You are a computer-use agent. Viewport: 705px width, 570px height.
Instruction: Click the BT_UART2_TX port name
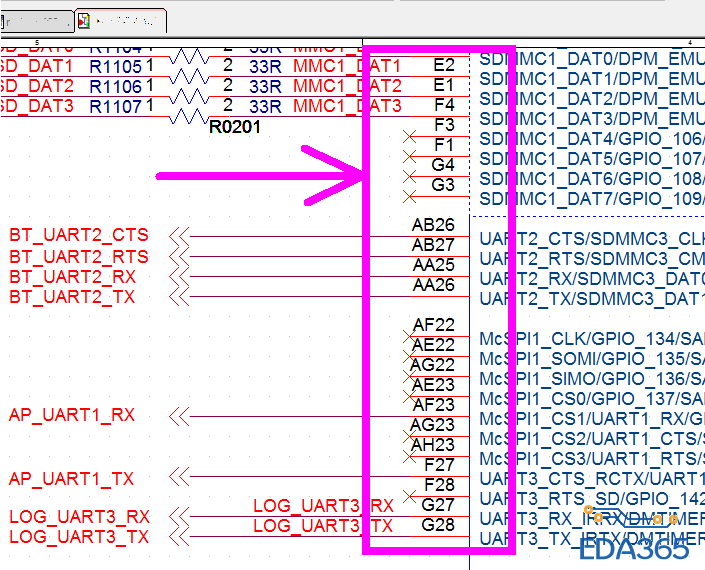pyautogui.click(x=72, y=297)
